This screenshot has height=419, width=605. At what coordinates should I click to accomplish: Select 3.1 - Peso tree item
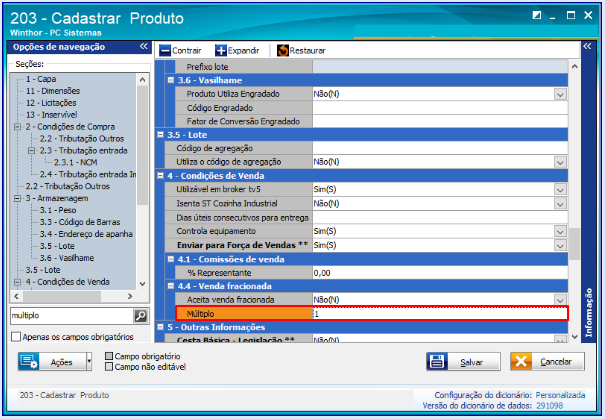(58, 210)
